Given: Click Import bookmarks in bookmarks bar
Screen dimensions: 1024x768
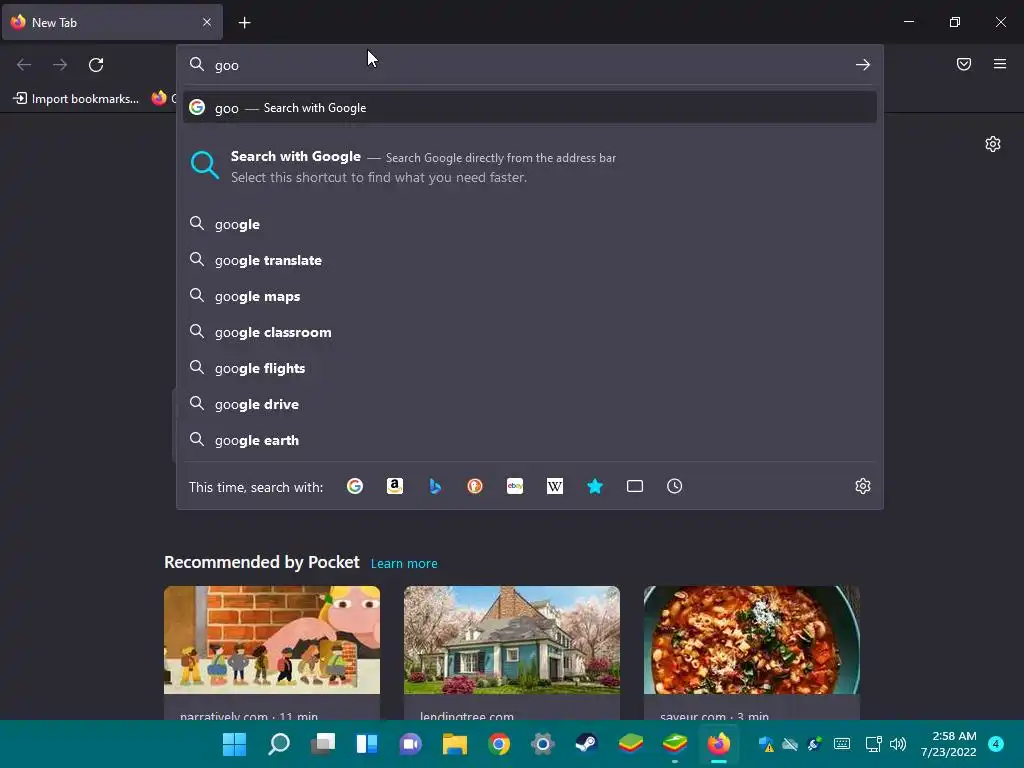Looking at the screenshot, I should 76,99.
